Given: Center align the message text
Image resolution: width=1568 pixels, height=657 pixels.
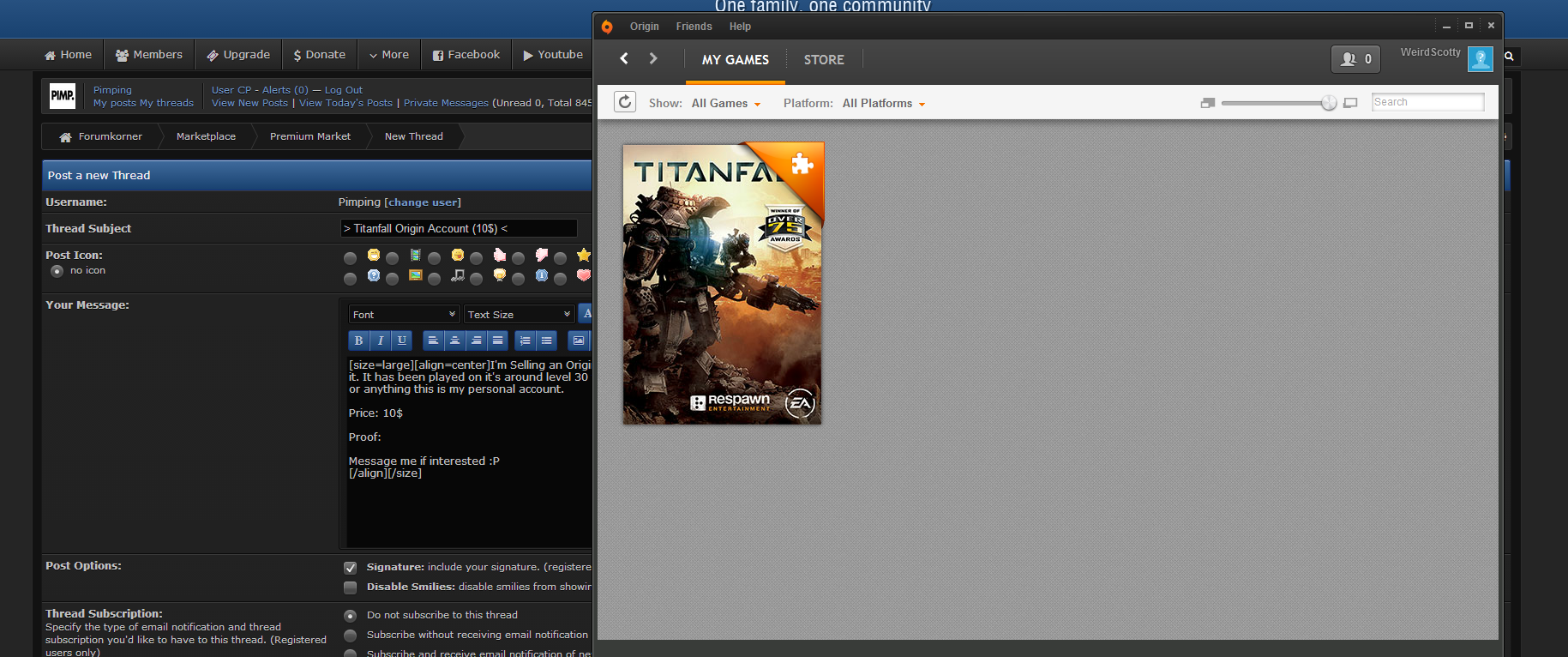Looking at the screenshot, I should coord(455,341).
